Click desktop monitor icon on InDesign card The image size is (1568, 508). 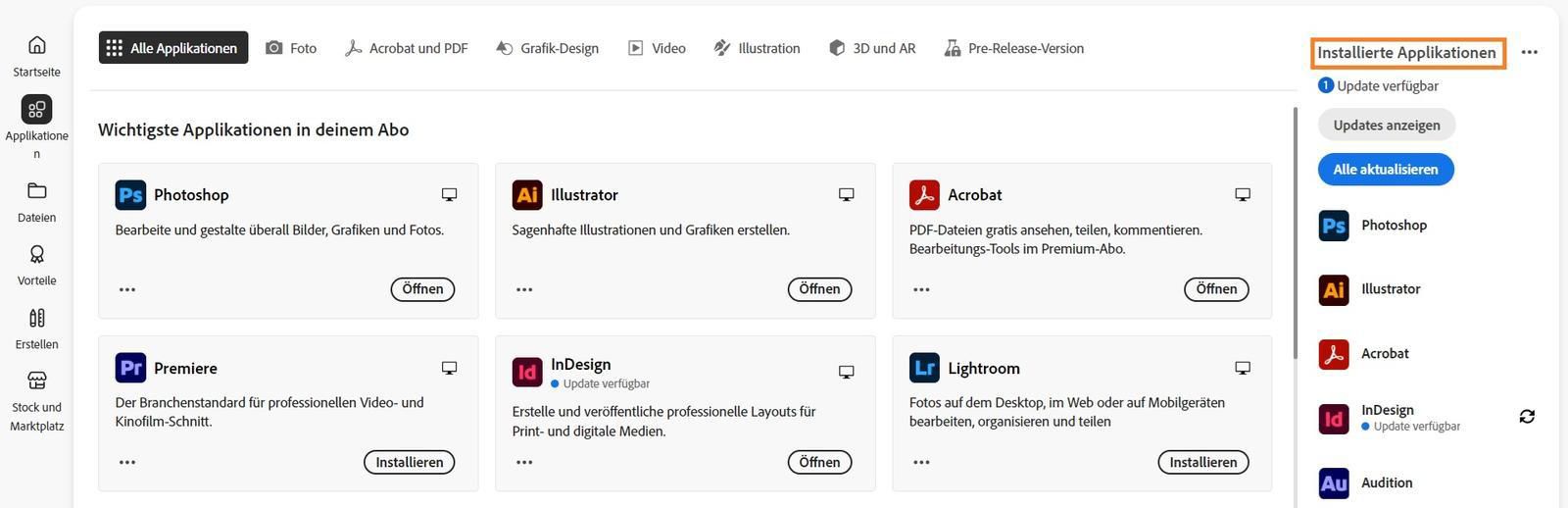pos(847,372)
